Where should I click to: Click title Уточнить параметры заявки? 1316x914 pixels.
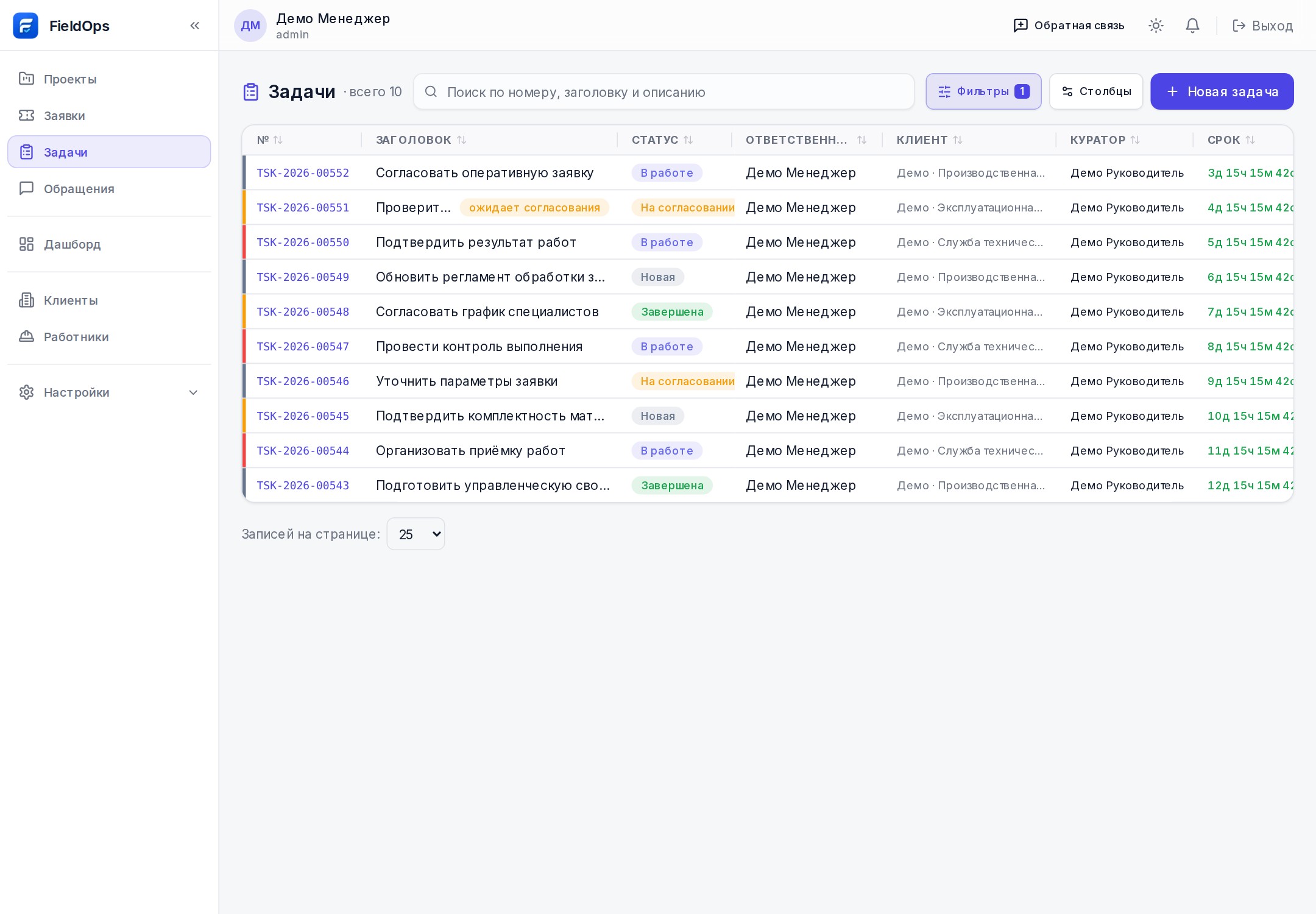coord(467,381)
